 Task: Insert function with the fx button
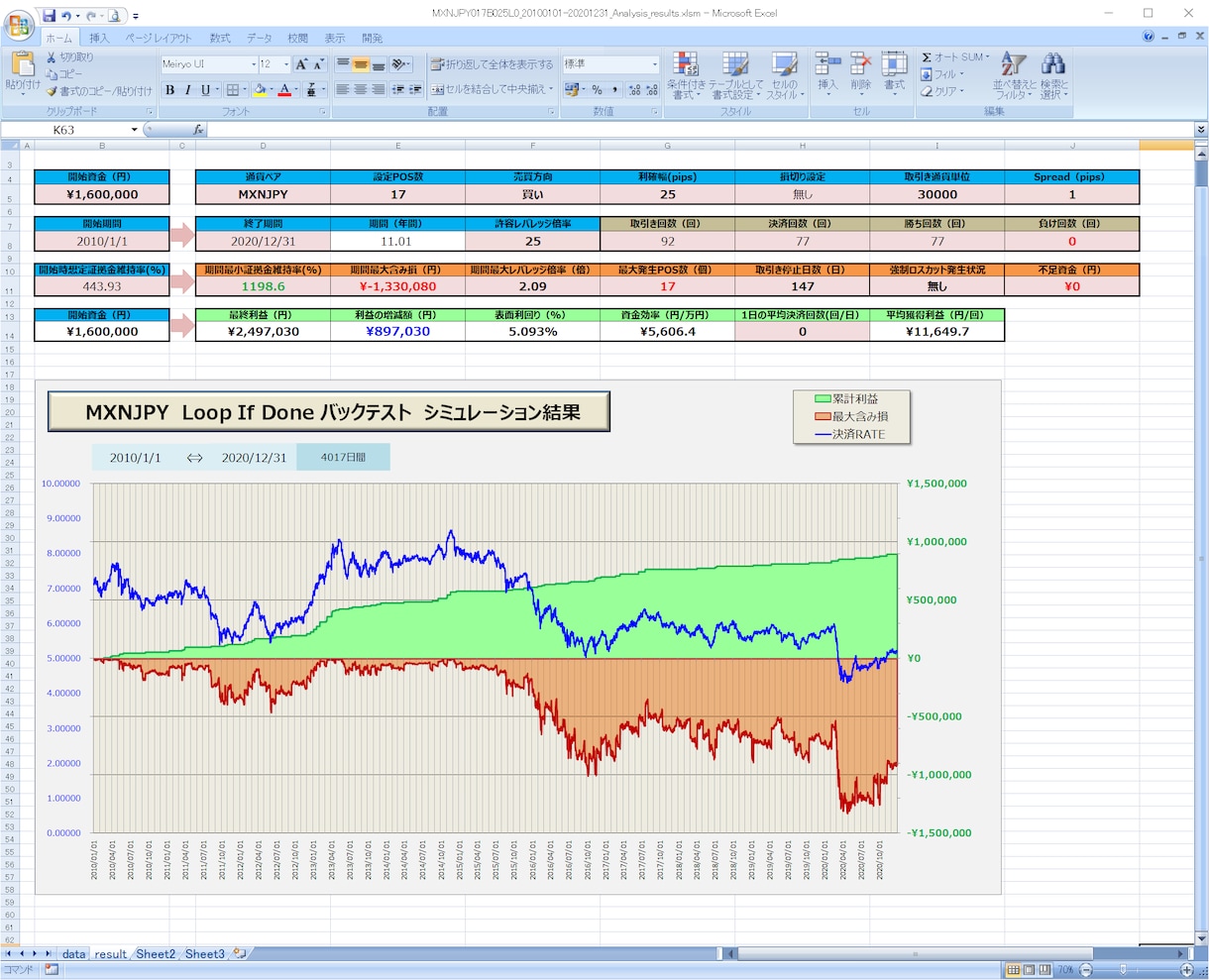coord(198,130)
